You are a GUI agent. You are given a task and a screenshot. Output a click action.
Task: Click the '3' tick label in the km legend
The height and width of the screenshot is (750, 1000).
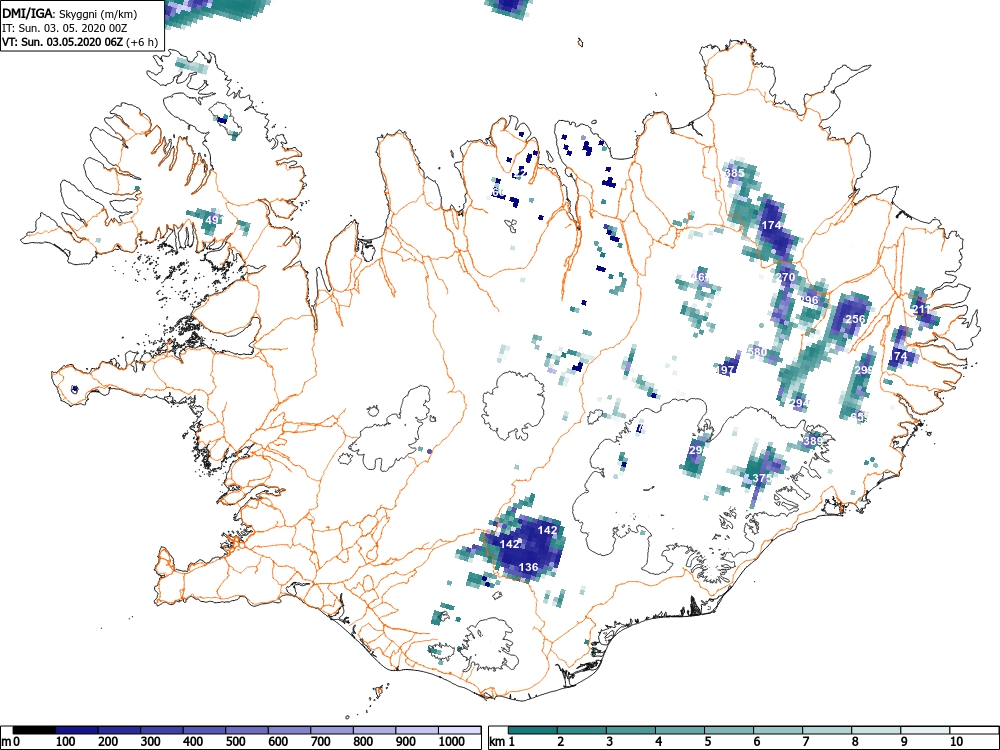coord(610,742)
